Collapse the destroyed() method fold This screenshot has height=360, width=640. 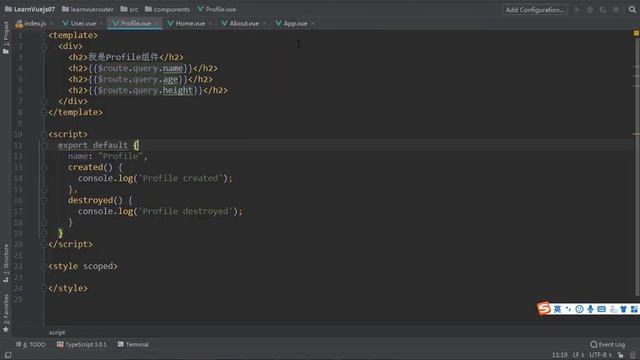coord(44,200)
